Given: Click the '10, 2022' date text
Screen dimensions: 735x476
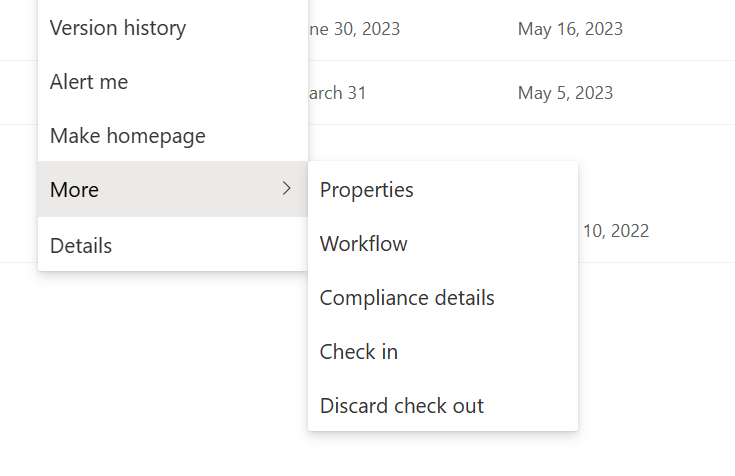Looking at the screenshot, I should [615, 231].
